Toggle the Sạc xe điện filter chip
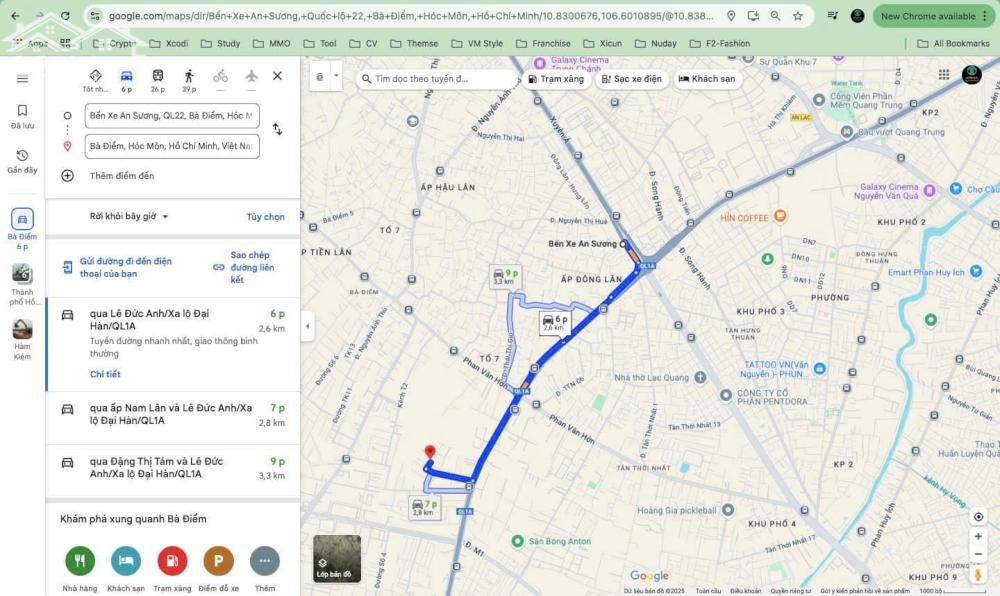1000x596 pixels. click(x=630, y=79)
